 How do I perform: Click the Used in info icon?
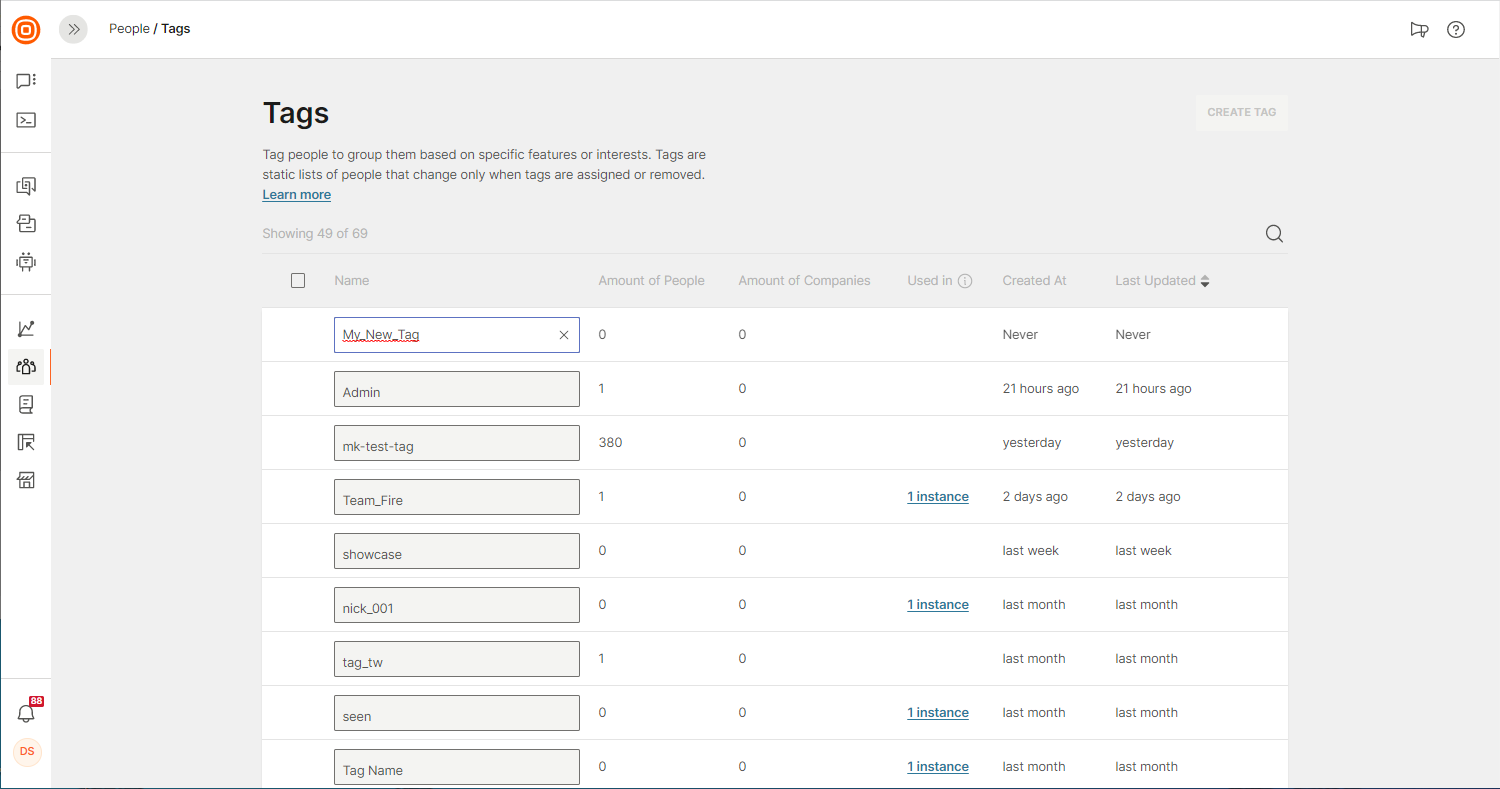pyautogui.click(x=965, y=281)
